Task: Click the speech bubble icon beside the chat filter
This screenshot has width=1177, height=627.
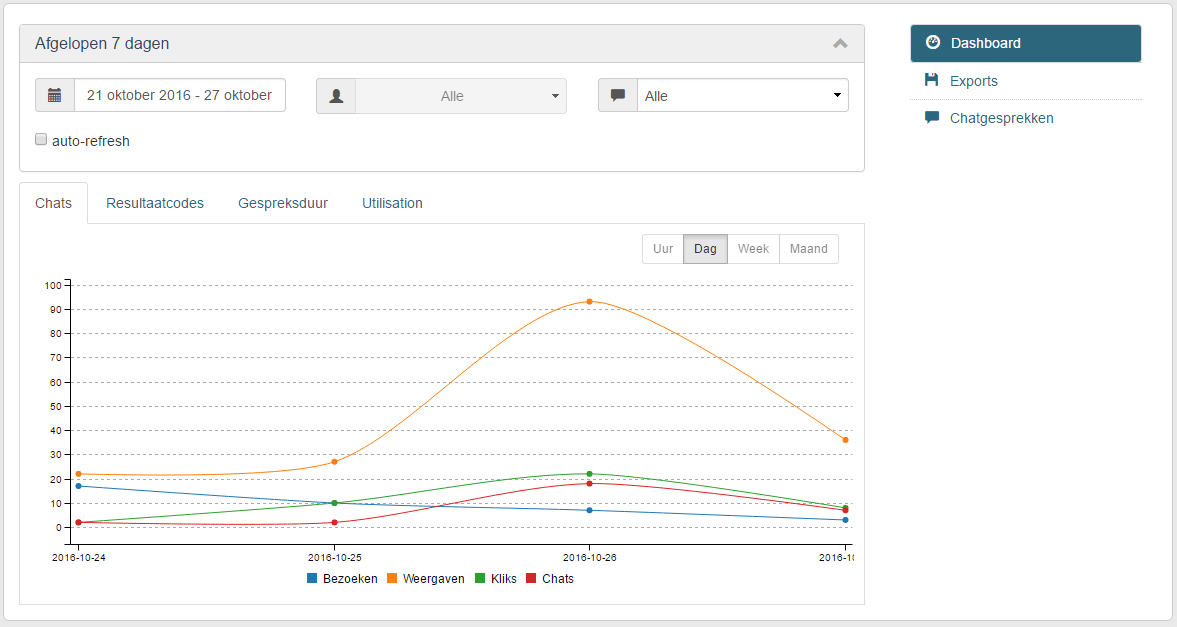Action: (618, 95)
